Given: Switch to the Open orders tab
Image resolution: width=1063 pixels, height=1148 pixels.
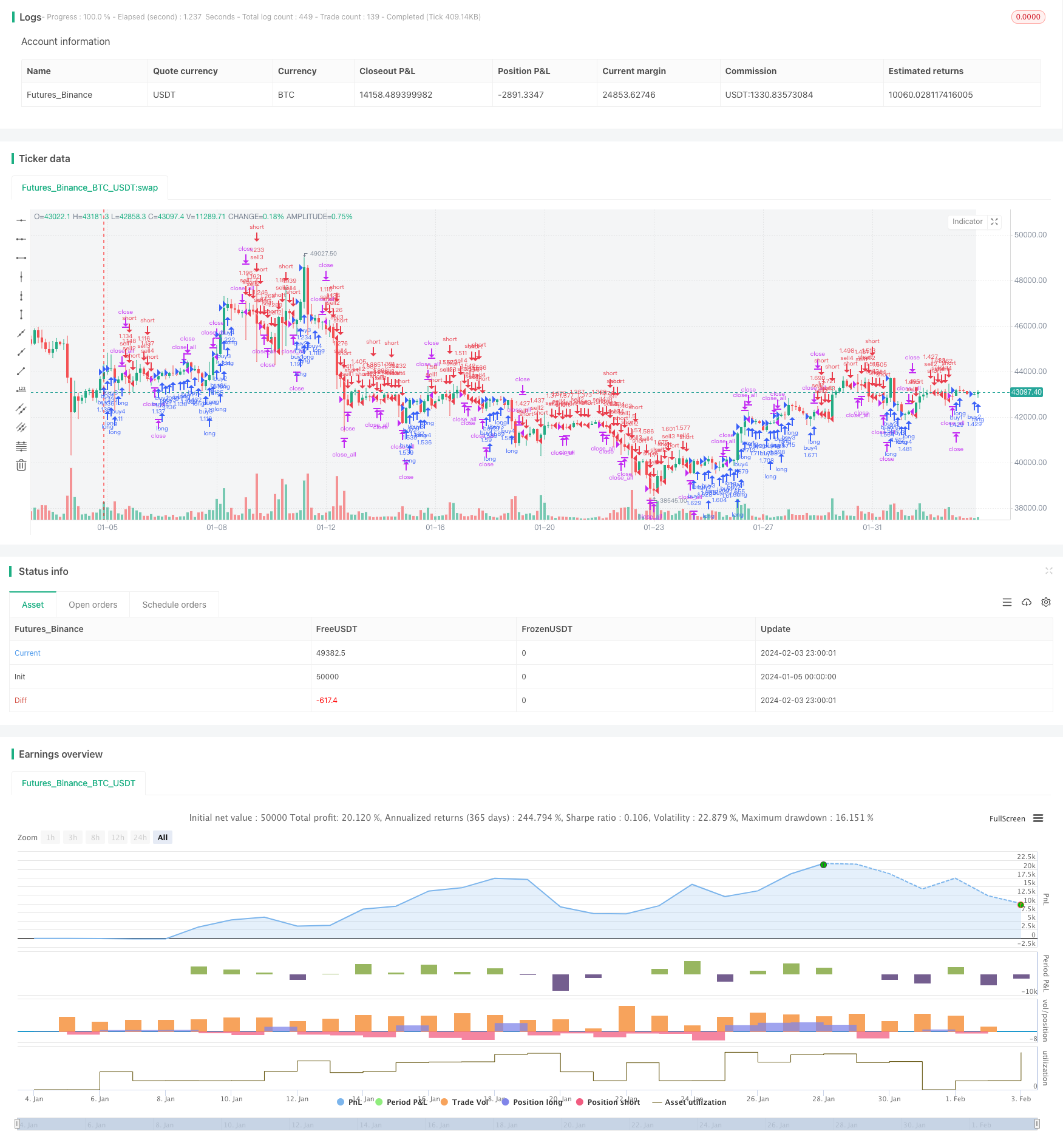Looking at the screenshot, I should point(93,605).
